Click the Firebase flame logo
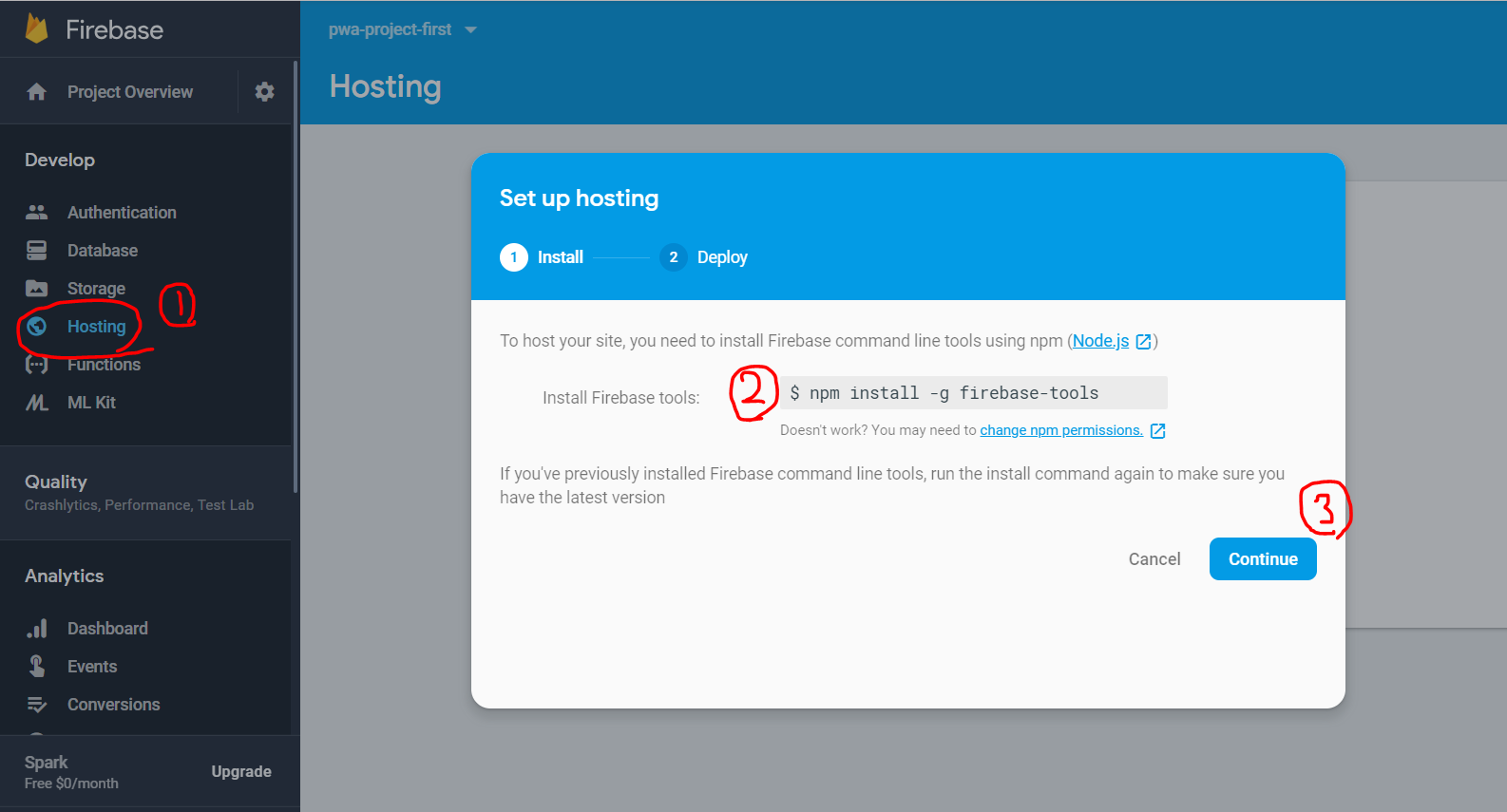The height and width of the screenshot is (812, 1507). 36,28
